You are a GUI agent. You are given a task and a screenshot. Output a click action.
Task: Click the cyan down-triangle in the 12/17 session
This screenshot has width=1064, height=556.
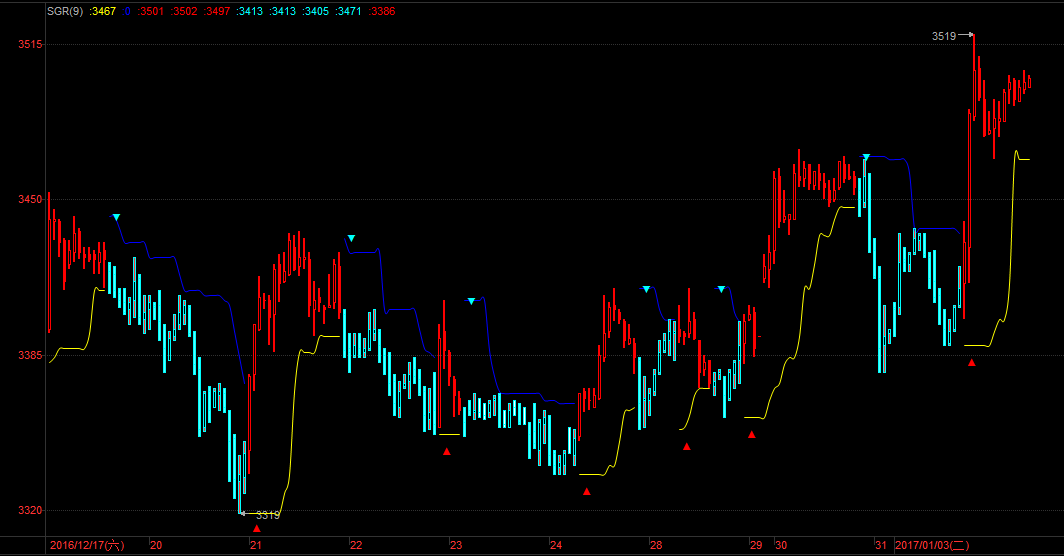117,217
